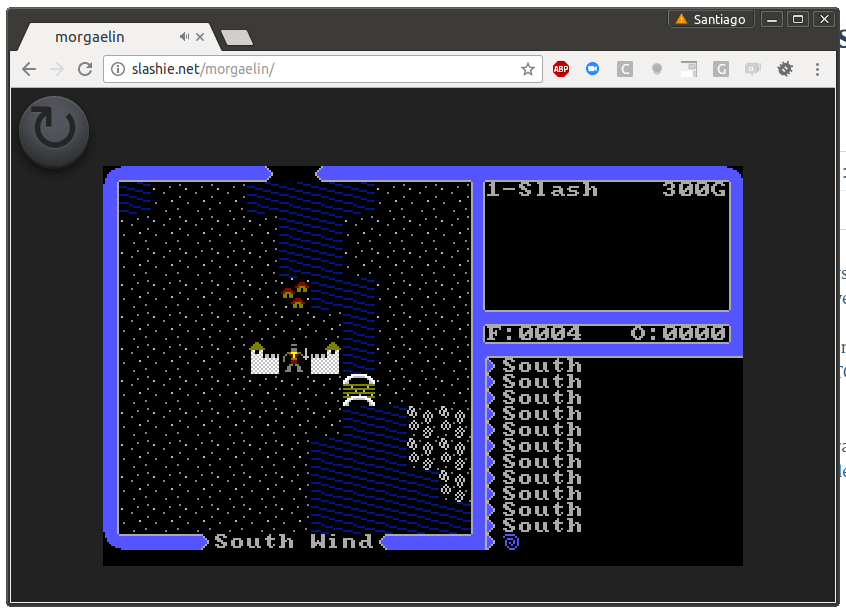Screen dimensions: 846x616
Task: Bookmark this page with the star icon
Action: (527, 69)
